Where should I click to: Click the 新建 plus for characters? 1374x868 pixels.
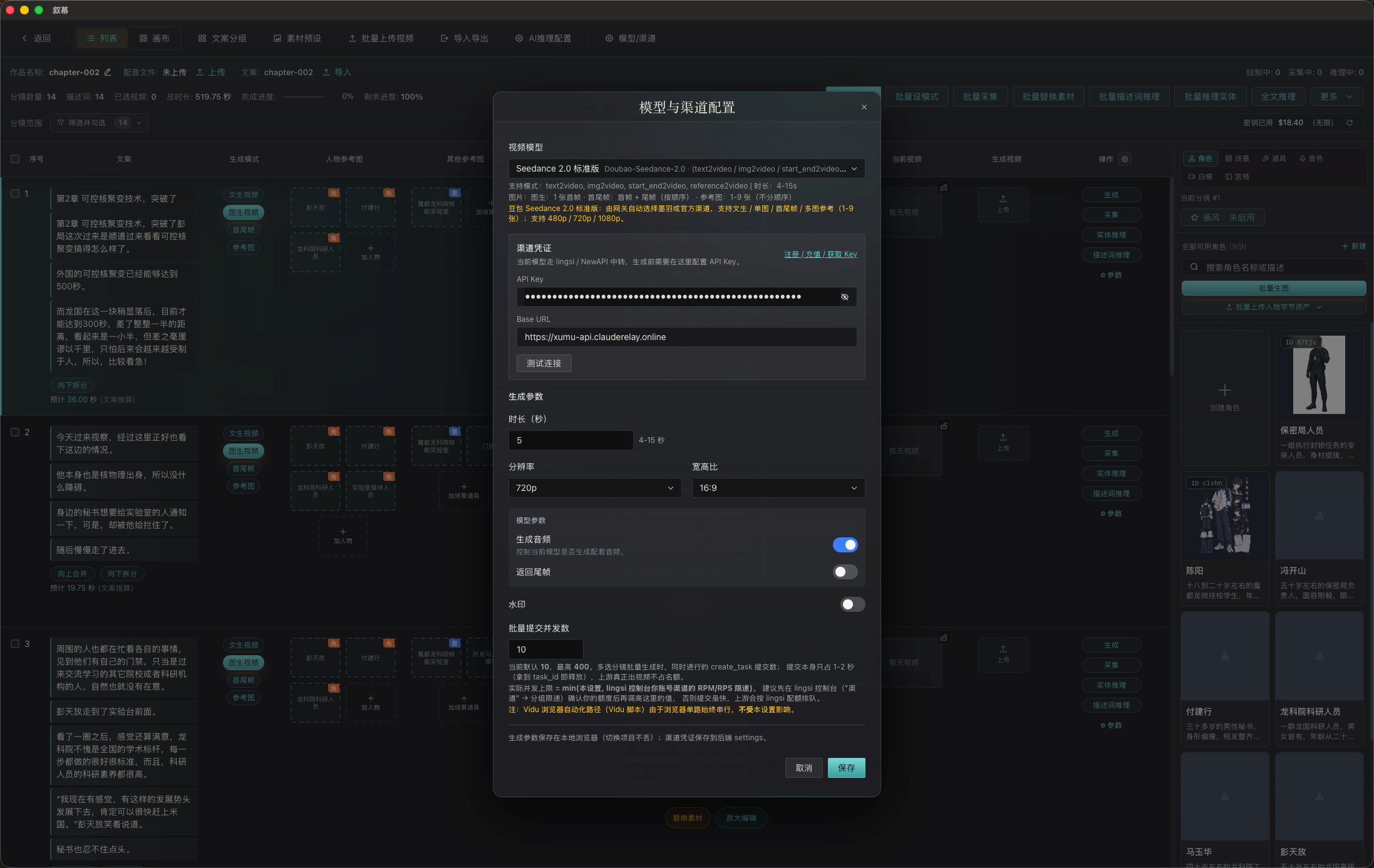[1354, 246]
